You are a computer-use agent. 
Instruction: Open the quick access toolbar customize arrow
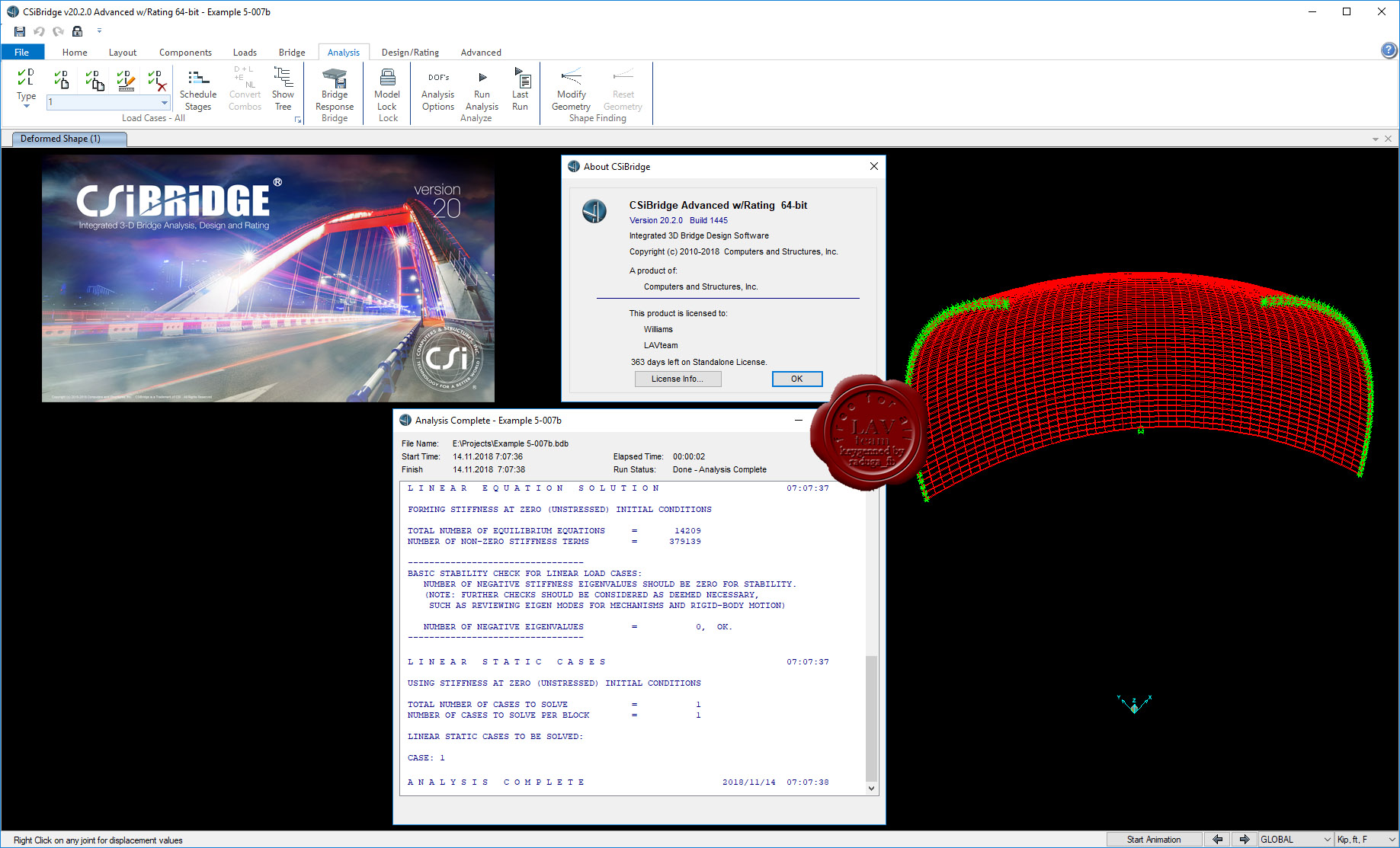pyautogui.click(x=99, y=31)
